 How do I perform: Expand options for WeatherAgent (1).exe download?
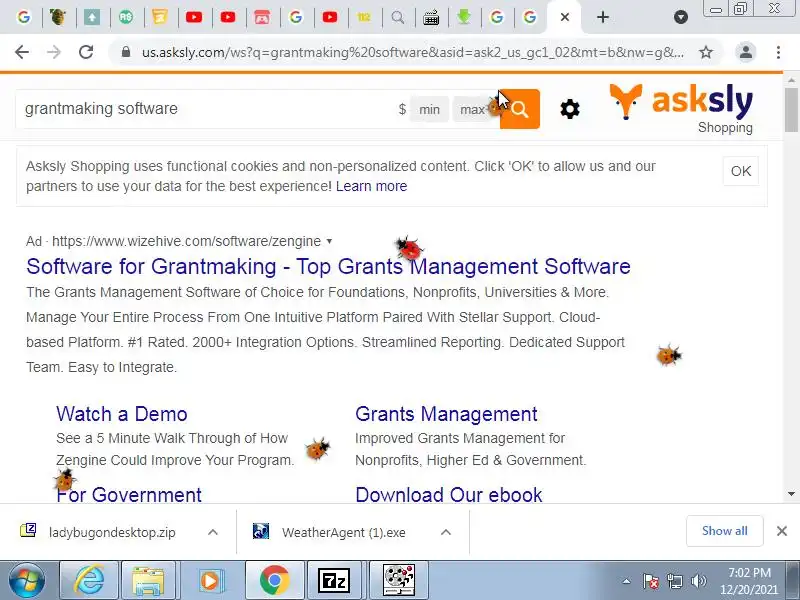pyautogui.click(x=445, y=532)
